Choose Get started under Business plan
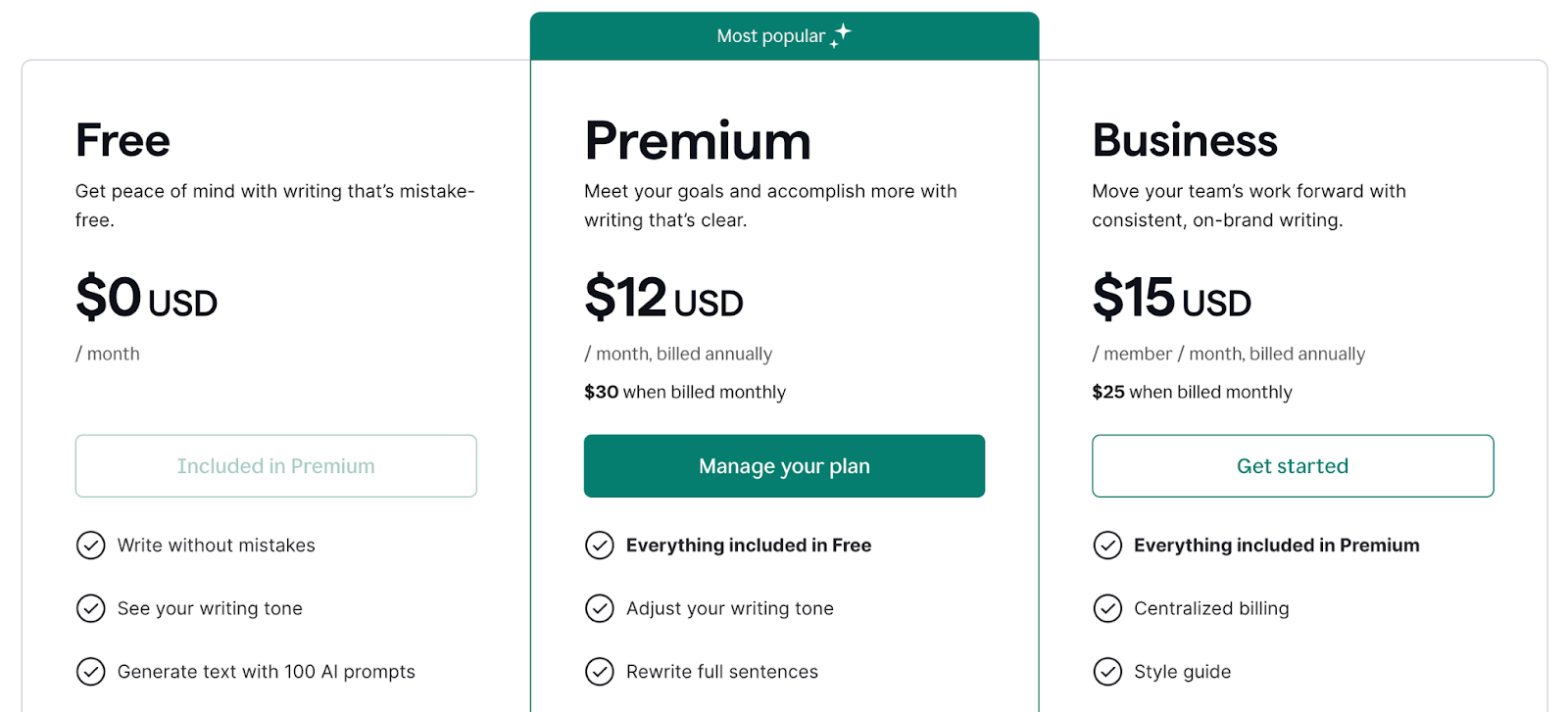The image size is (1568, 712). click(x=1293, y=466)
